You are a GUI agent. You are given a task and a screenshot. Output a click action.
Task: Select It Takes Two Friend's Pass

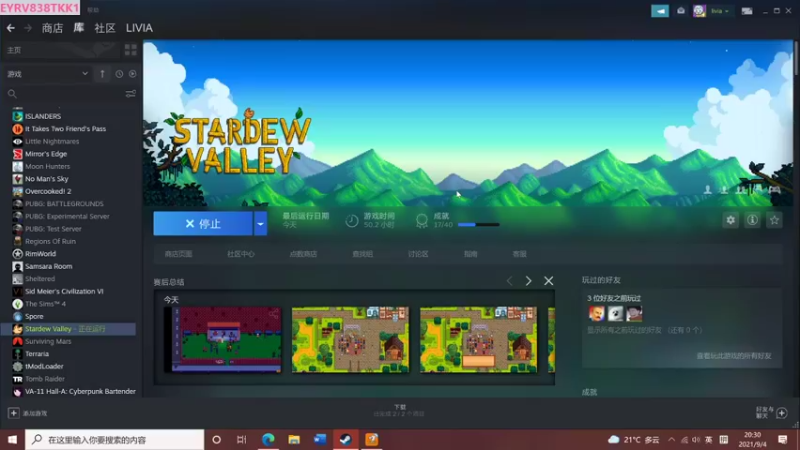tap(65, 129)
